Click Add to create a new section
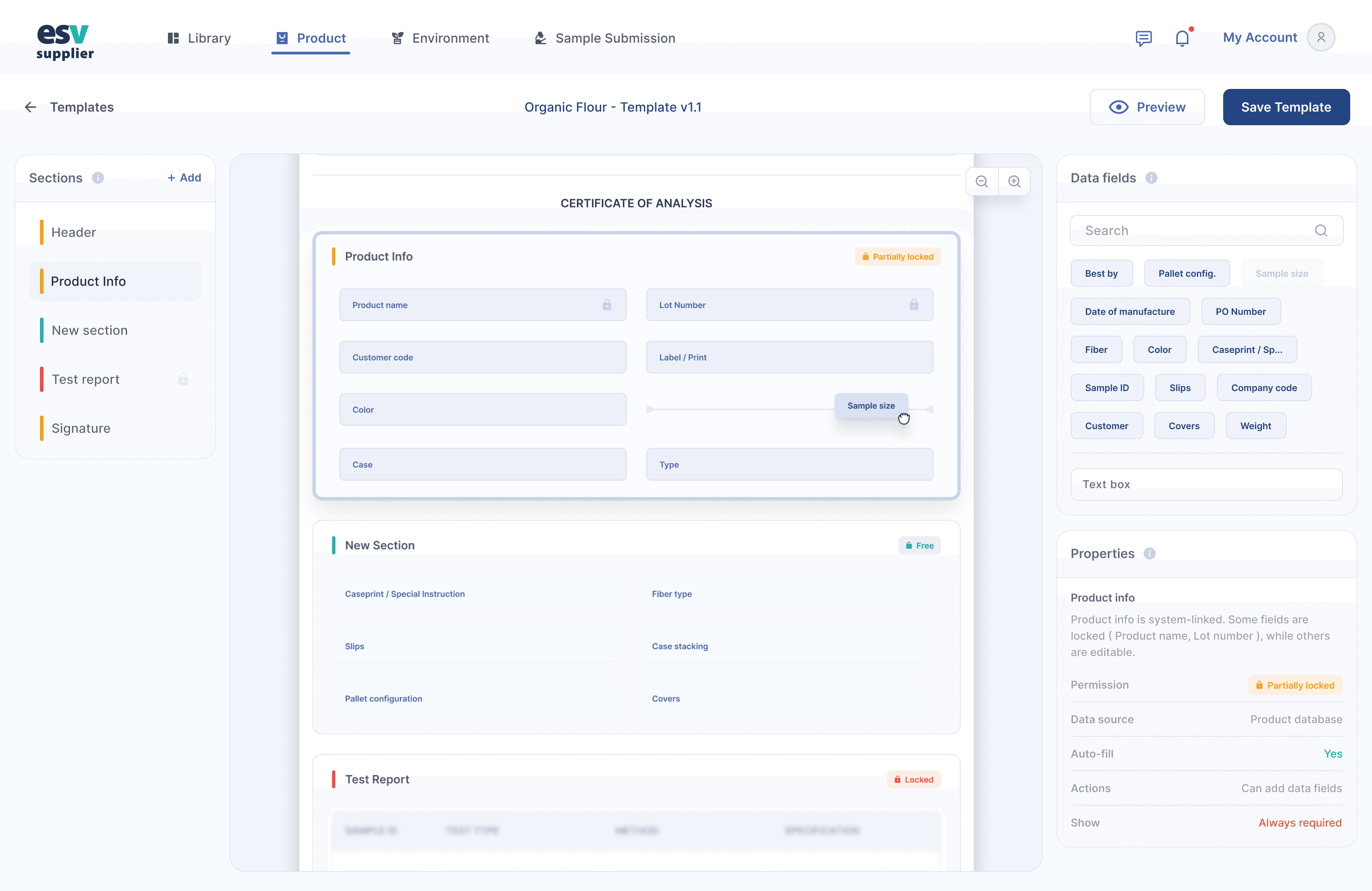The height and width of the screenshot is (891, 1372). coord(185,178)
